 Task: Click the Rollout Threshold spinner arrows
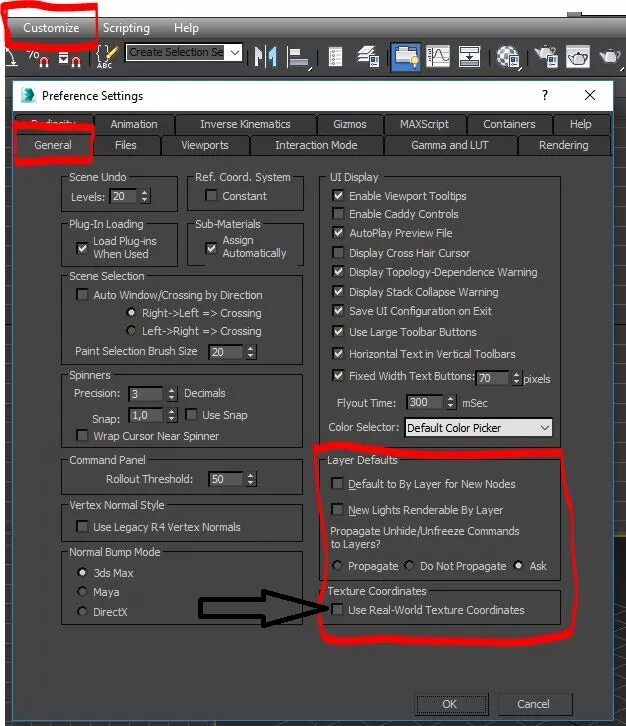click(x=250, y=479)
